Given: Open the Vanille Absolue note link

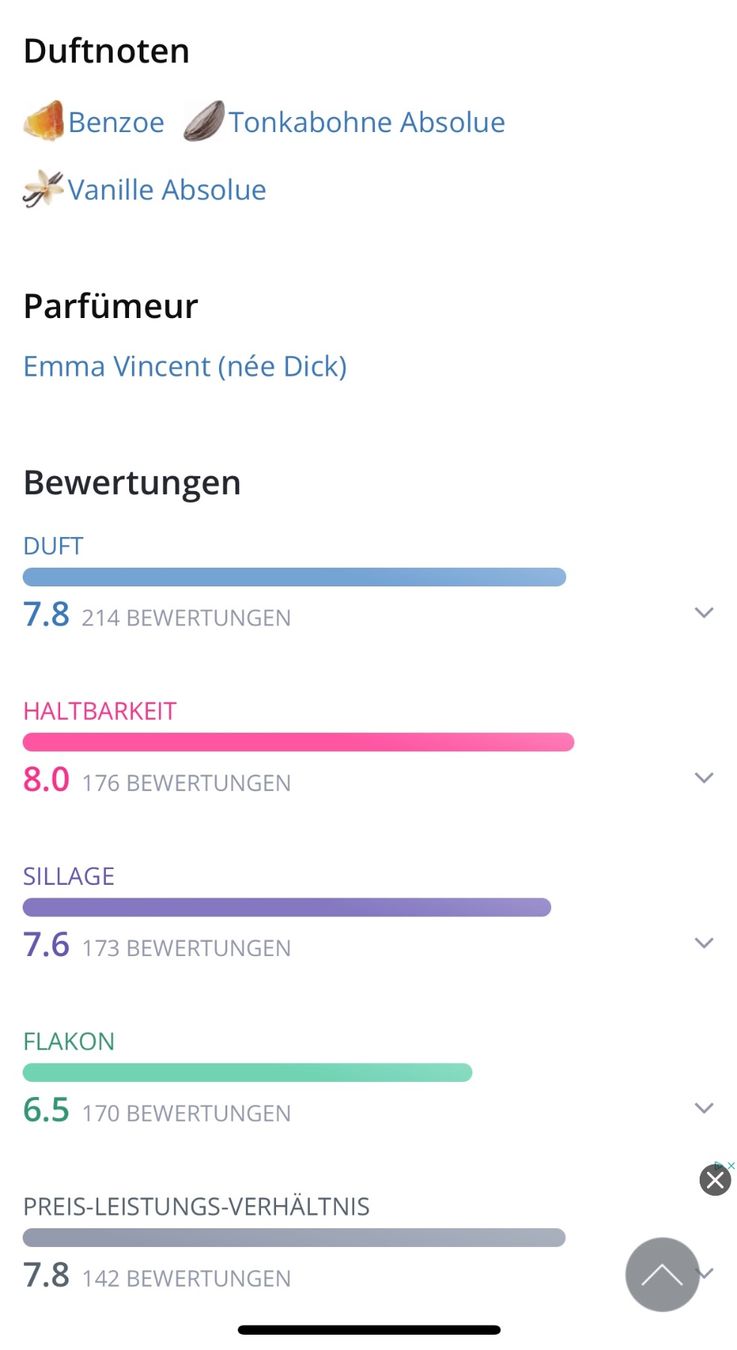Looking at the screenshot, I should click(167, 190).
